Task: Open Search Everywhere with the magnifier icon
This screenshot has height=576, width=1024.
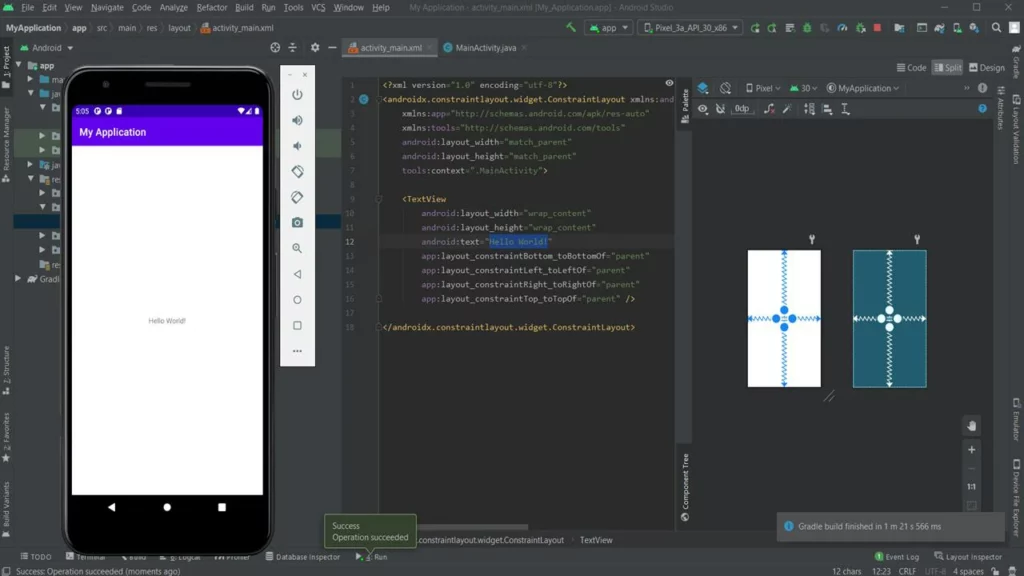Action: click(x=996, y=28)
